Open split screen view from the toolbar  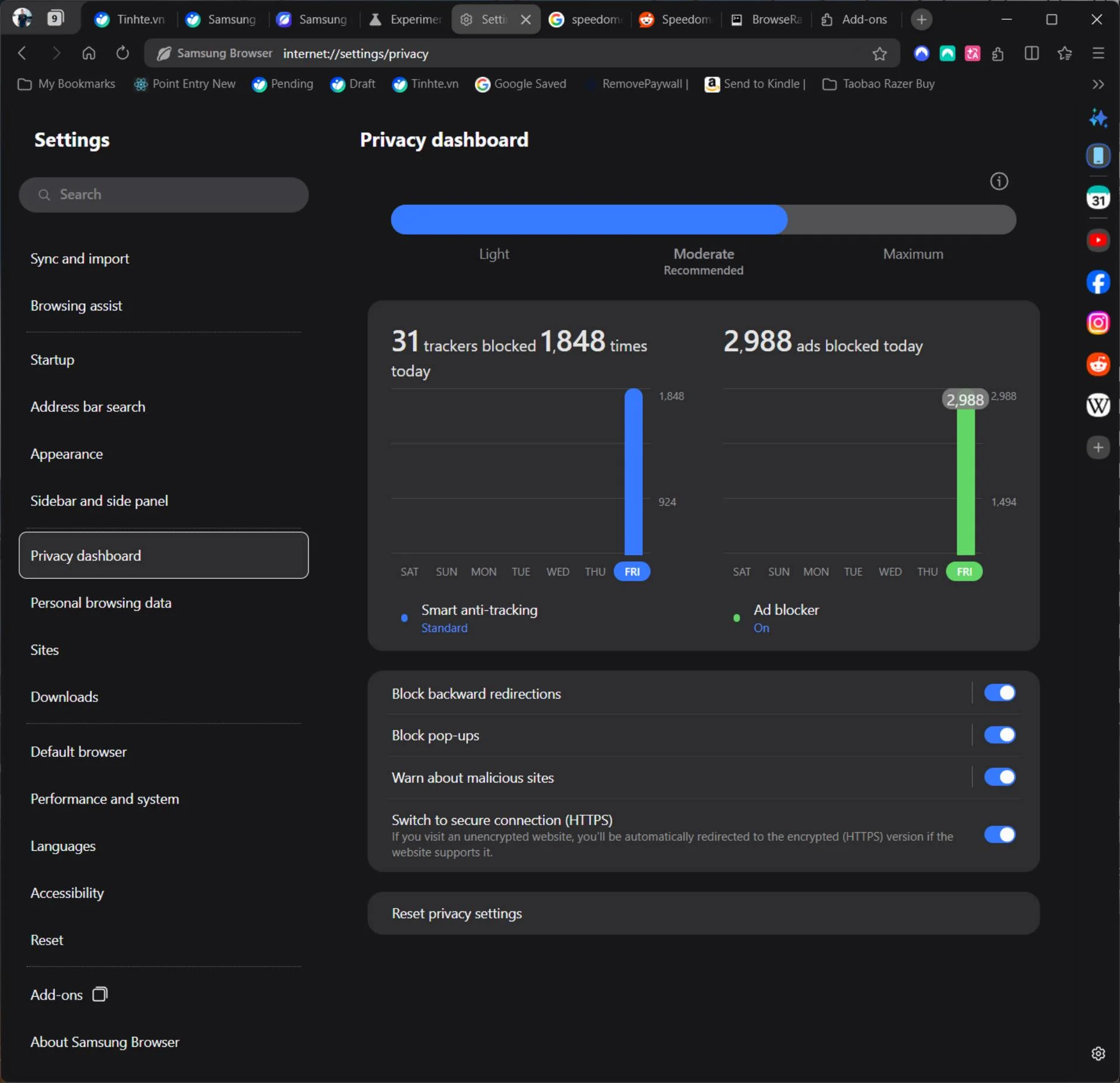pyautogui.click(x=1031, y=53)
